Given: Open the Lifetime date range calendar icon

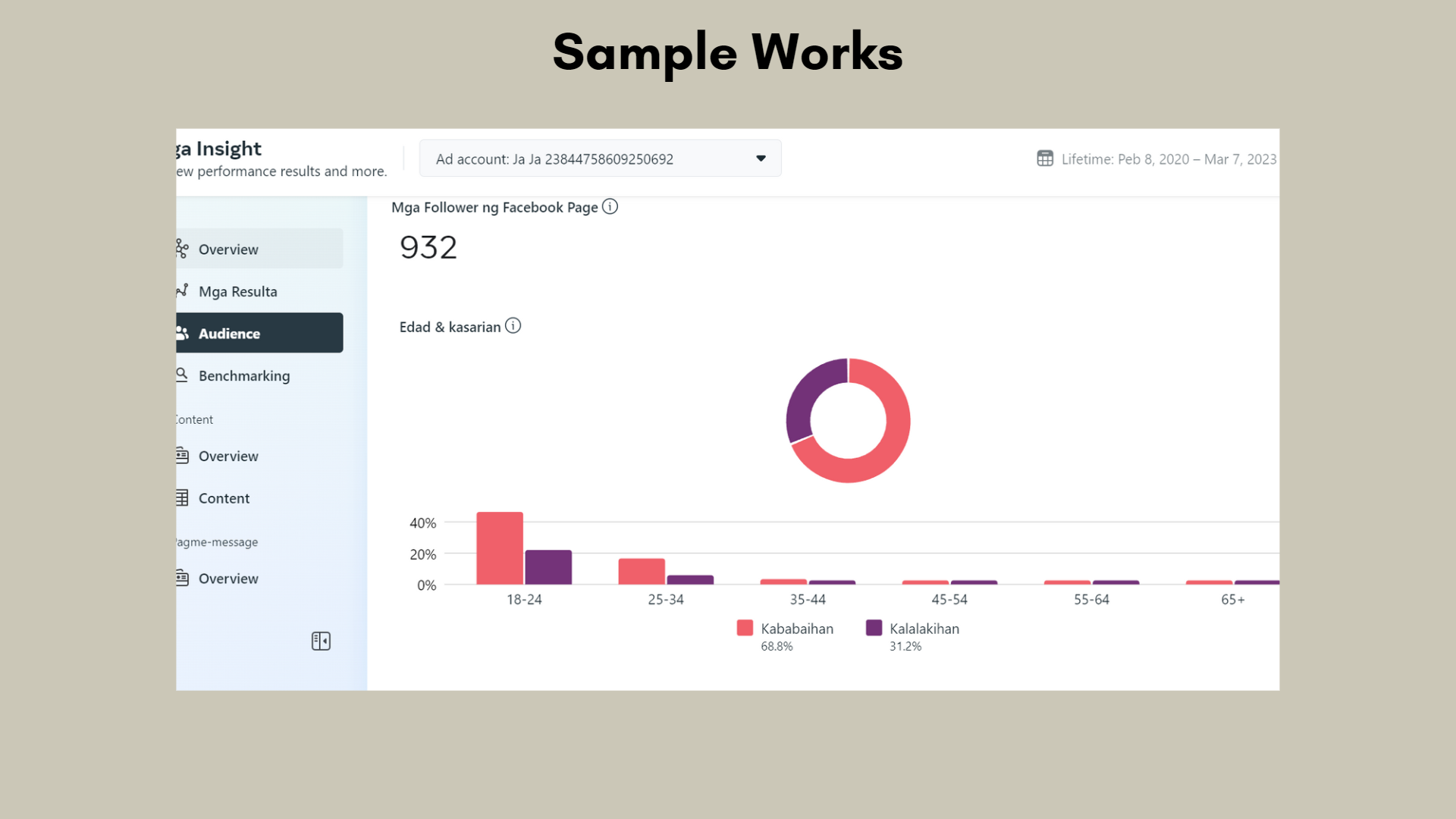Looking at the screenshot, I should [x=1045, y=158].
